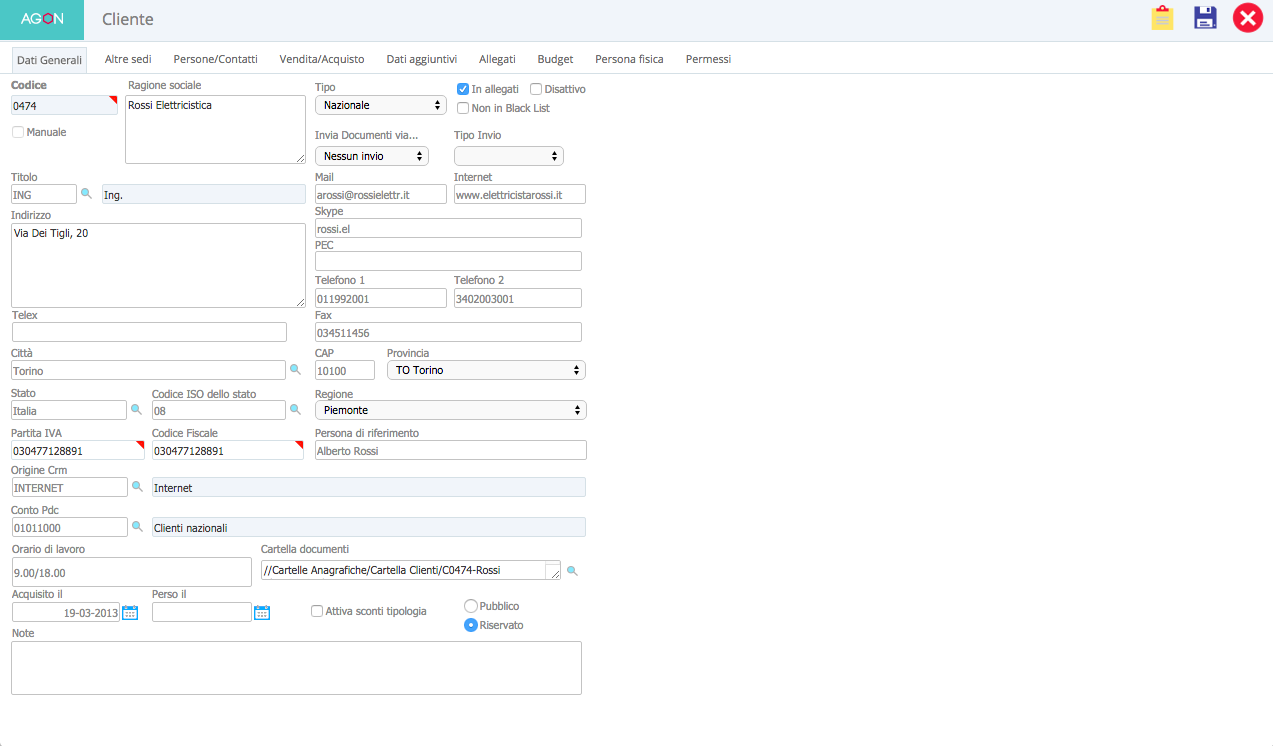Open Provincia dropdown showing TO Torino
The image size is (1273, 747).
click(486, 370)
